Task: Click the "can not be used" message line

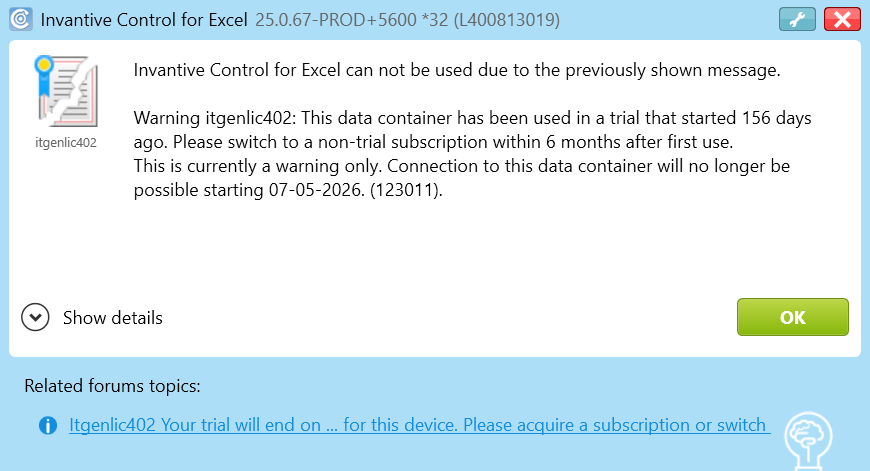Action: (x=456, y=70)
